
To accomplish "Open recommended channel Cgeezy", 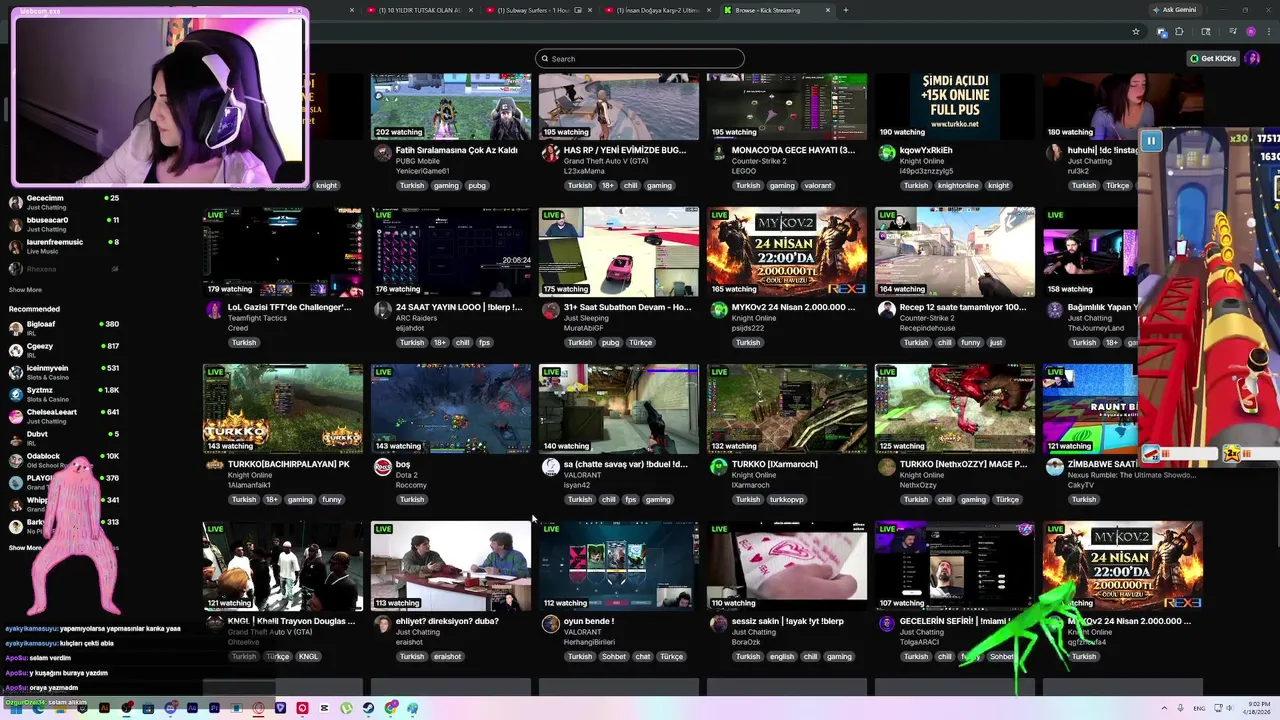I will pos(64,350).
